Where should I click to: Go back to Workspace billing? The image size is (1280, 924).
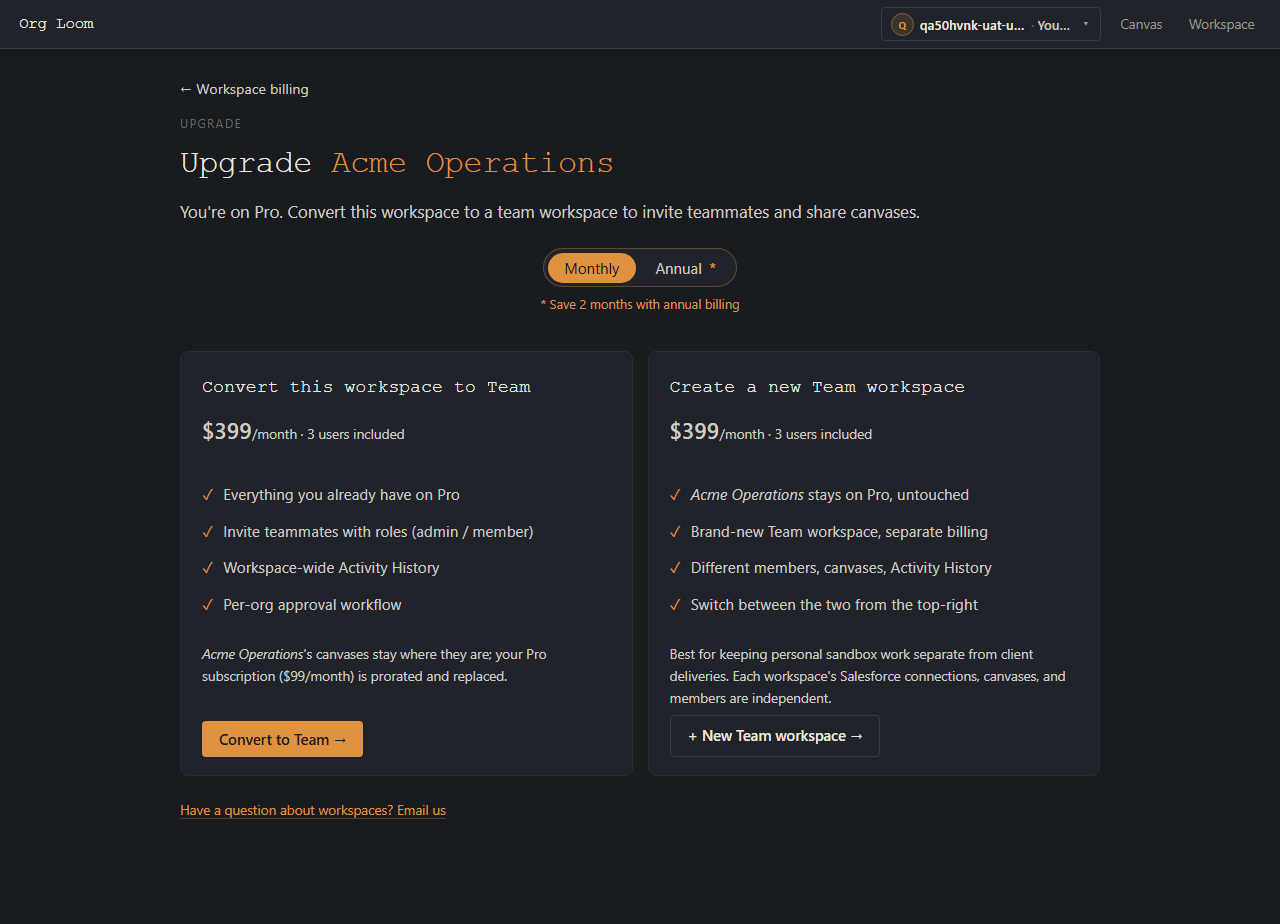(244, 89)
